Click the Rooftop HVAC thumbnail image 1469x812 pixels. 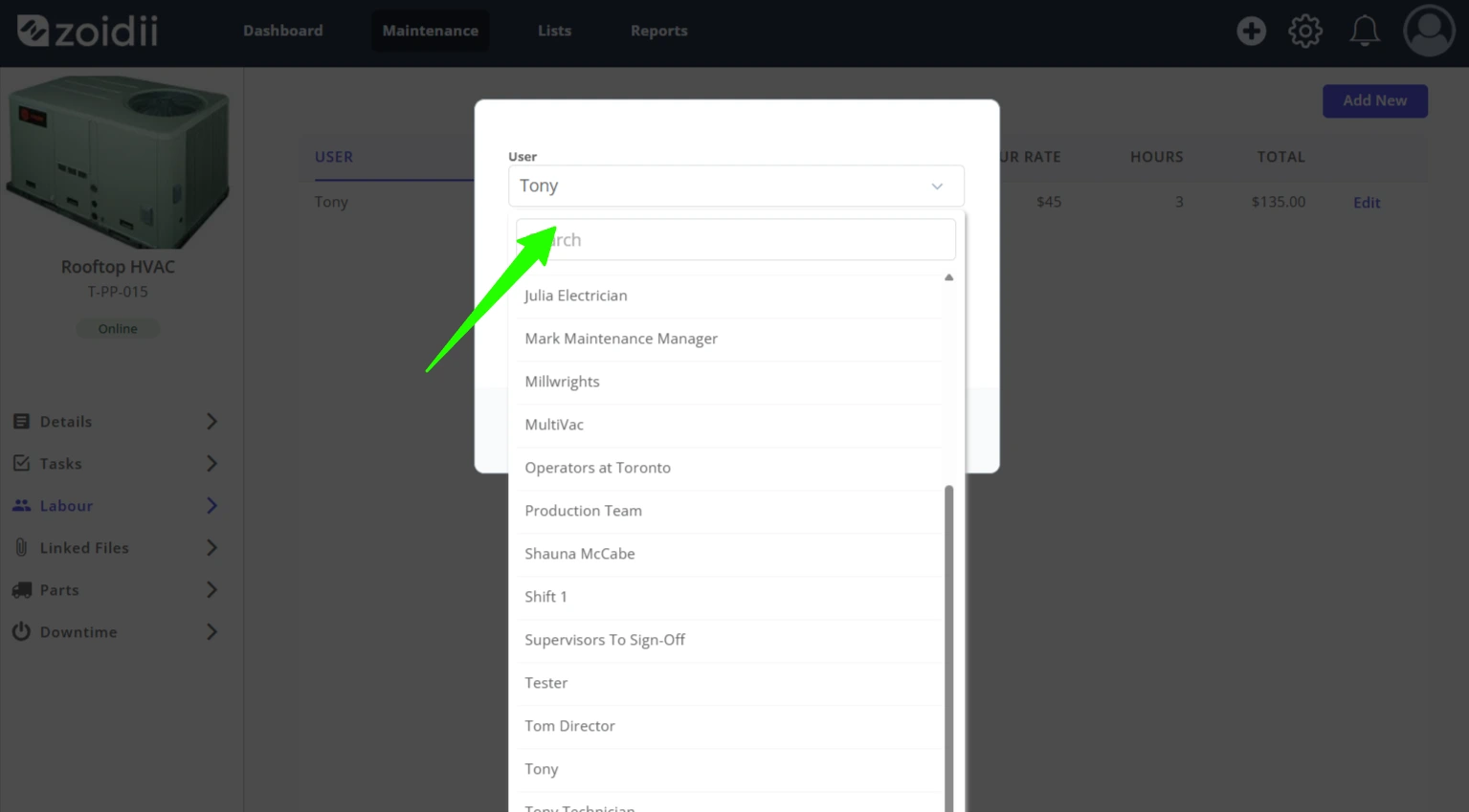tap(119, 163)
